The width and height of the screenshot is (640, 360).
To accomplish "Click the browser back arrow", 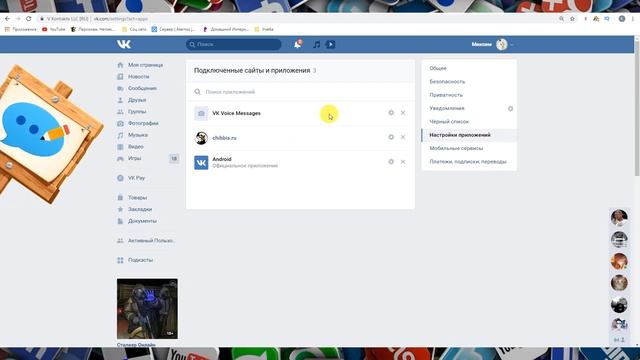I will click(x=7, y=19).
